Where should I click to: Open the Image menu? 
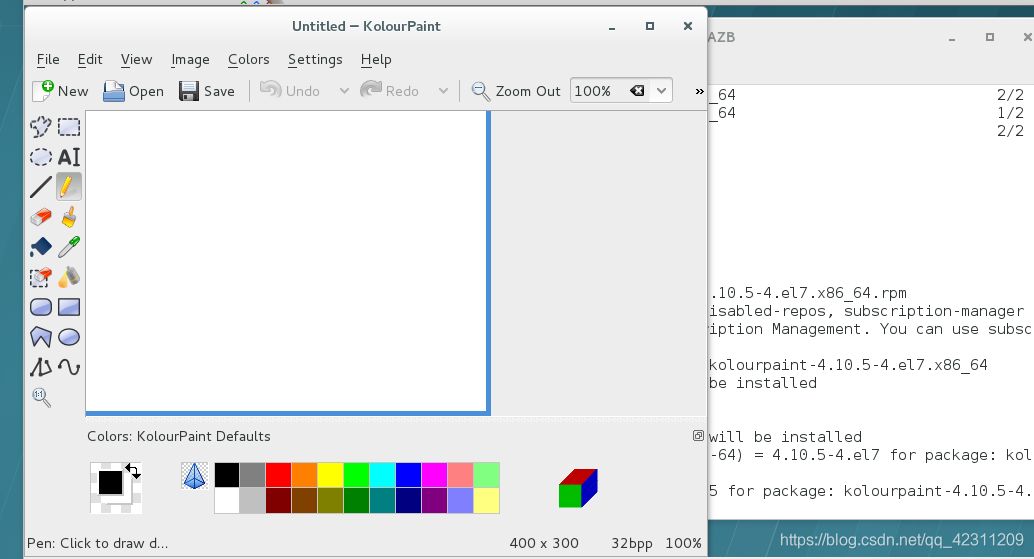click(190, 59)
